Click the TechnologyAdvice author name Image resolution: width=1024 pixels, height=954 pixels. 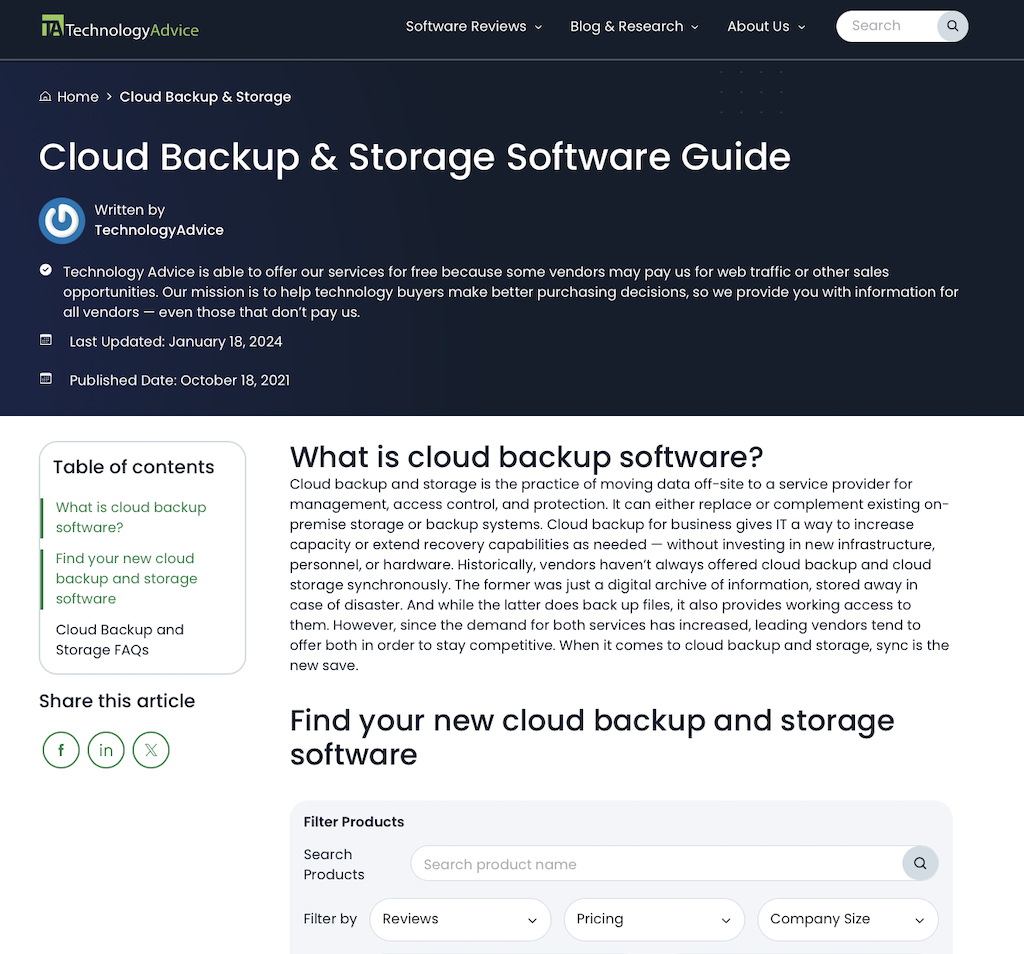(x=159, y=230)
